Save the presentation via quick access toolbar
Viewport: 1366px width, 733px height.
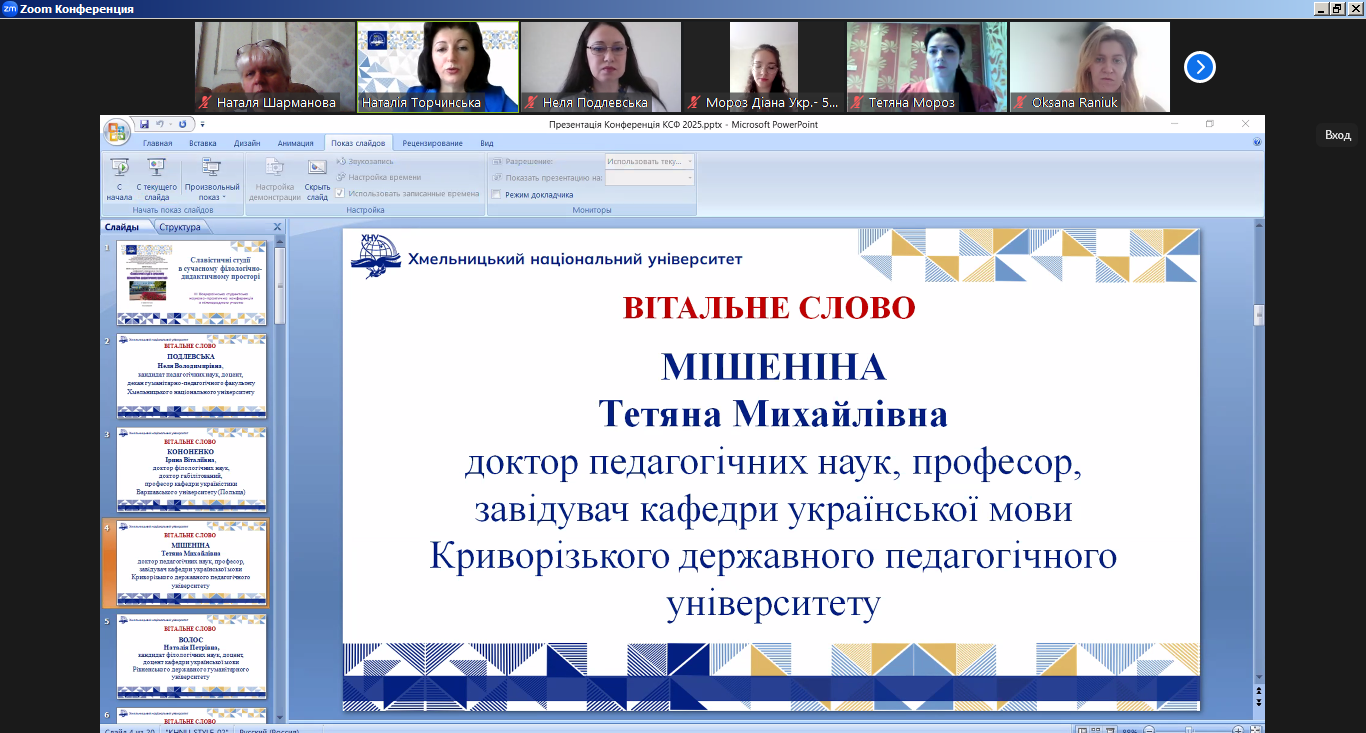click(x=145, y=125)
